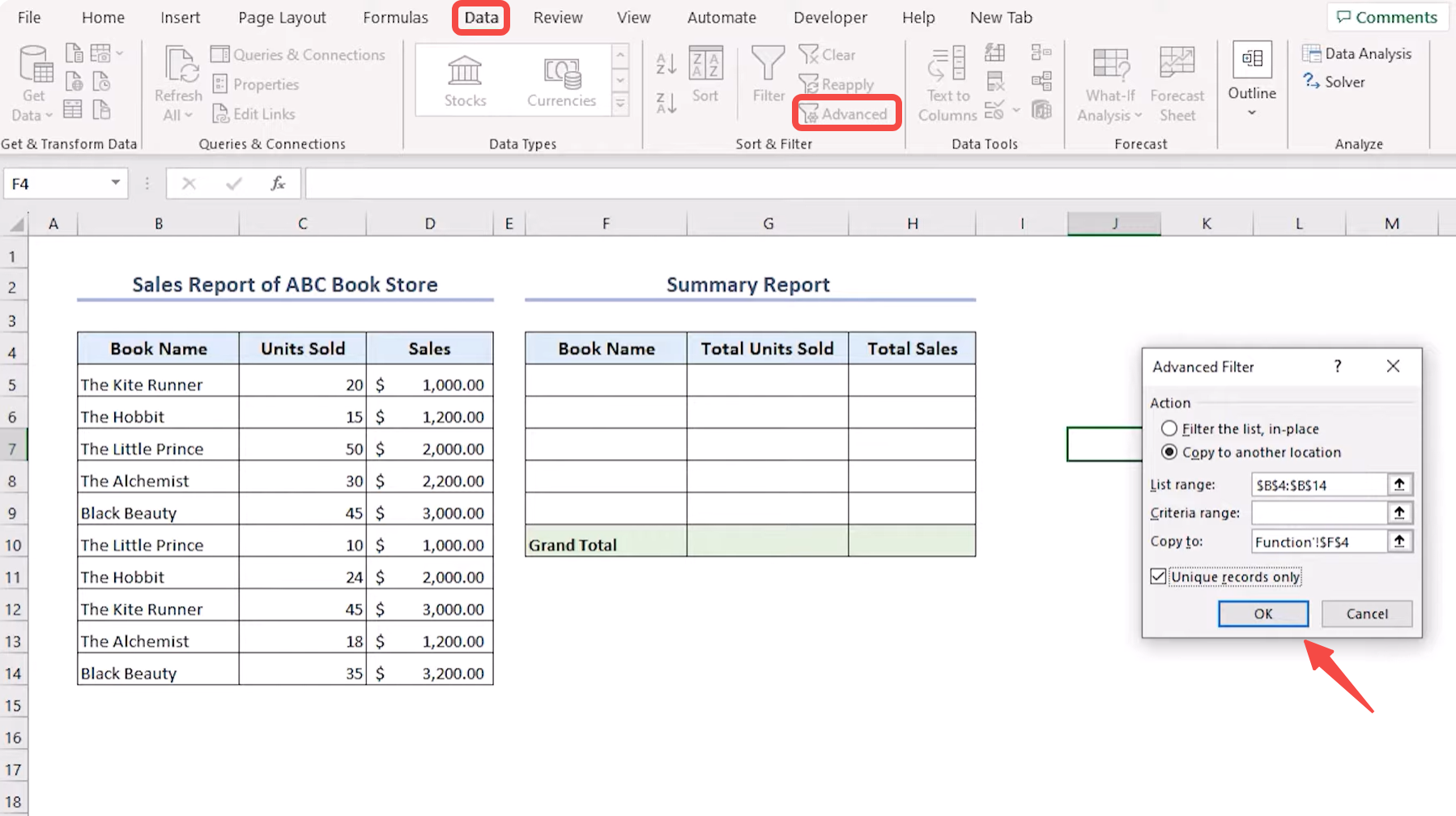Open the Data Validation dropdown arrow
This screenshot has height=816, width=1456.
1016,109
